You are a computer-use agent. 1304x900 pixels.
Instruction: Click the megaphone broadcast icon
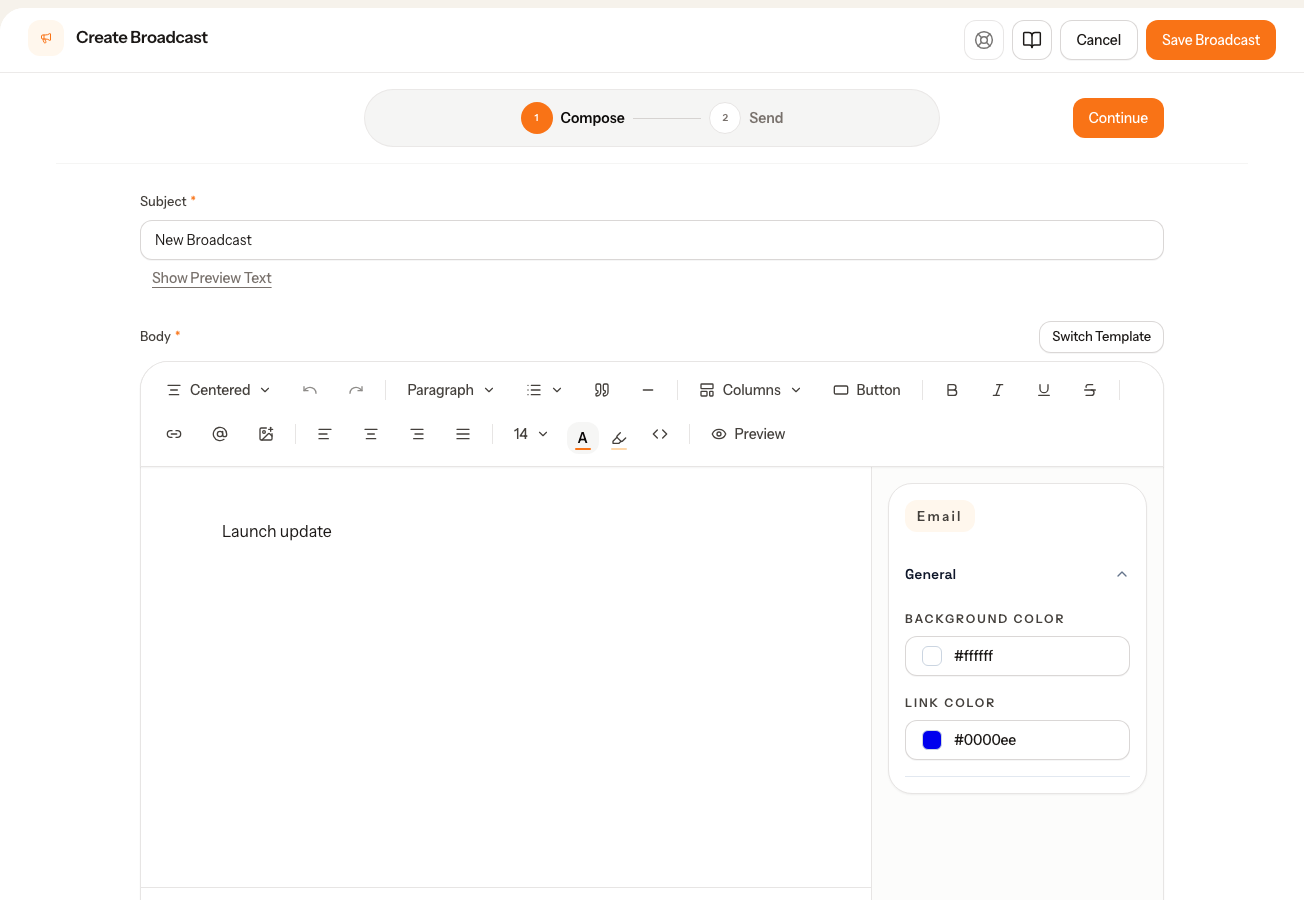[x=46, y=38]
